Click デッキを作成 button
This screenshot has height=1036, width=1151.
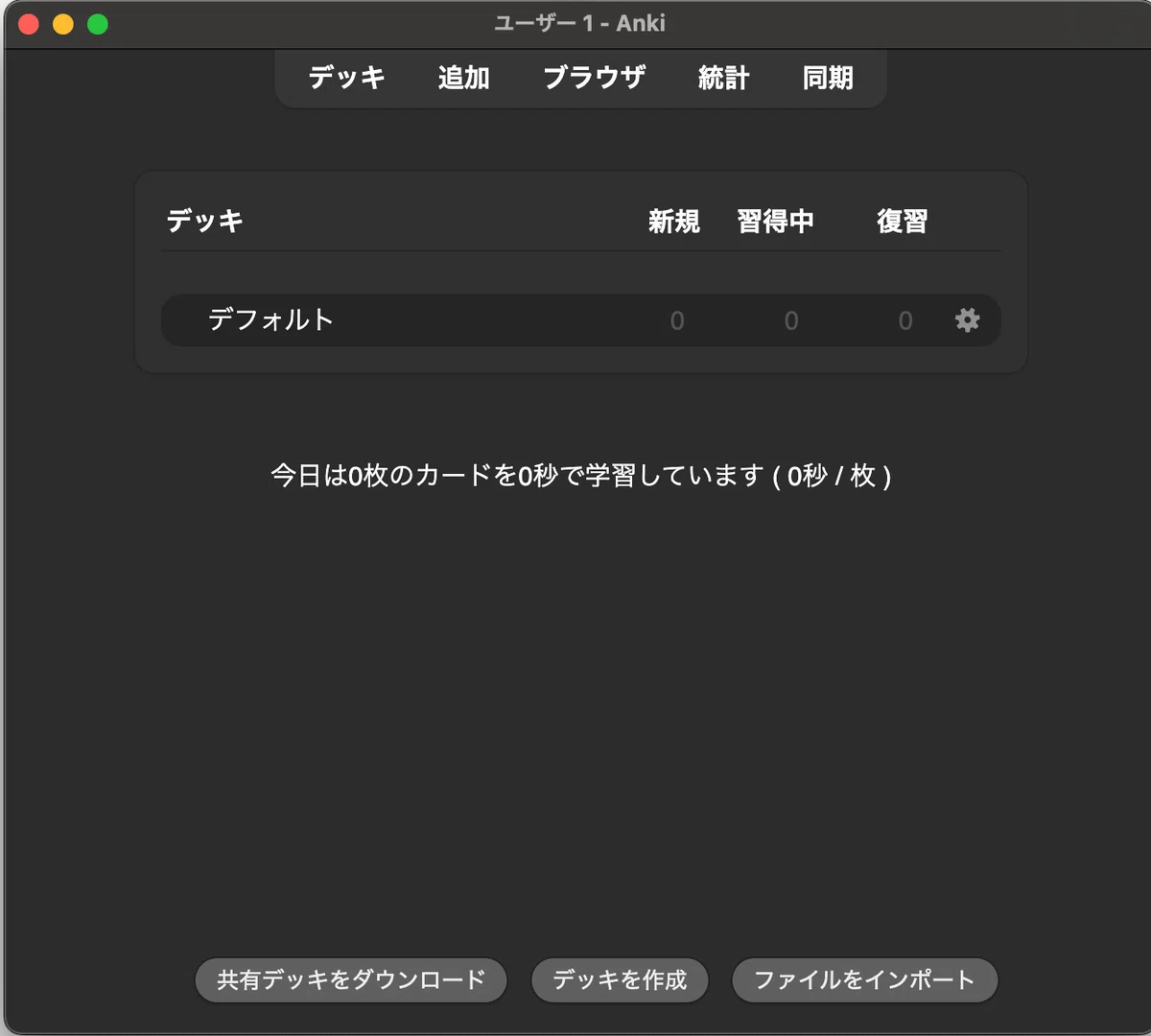[620, 979]
